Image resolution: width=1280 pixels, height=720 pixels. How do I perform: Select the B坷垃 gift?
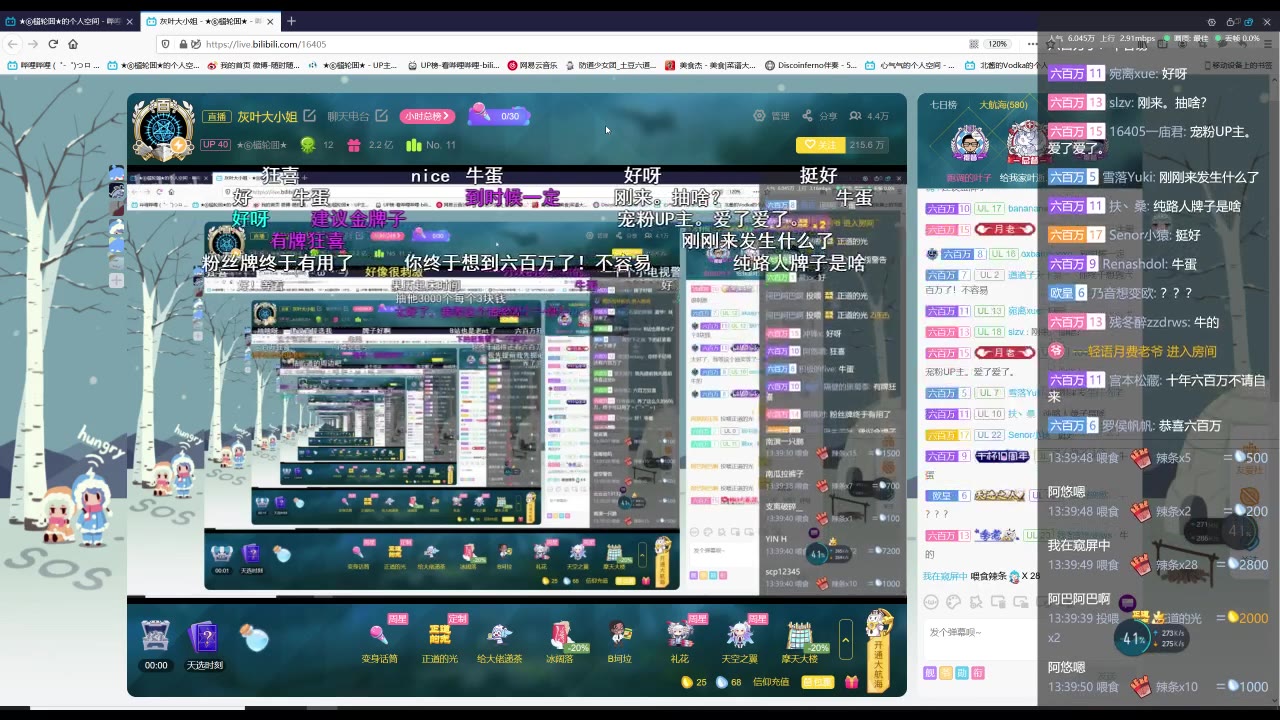619,640
